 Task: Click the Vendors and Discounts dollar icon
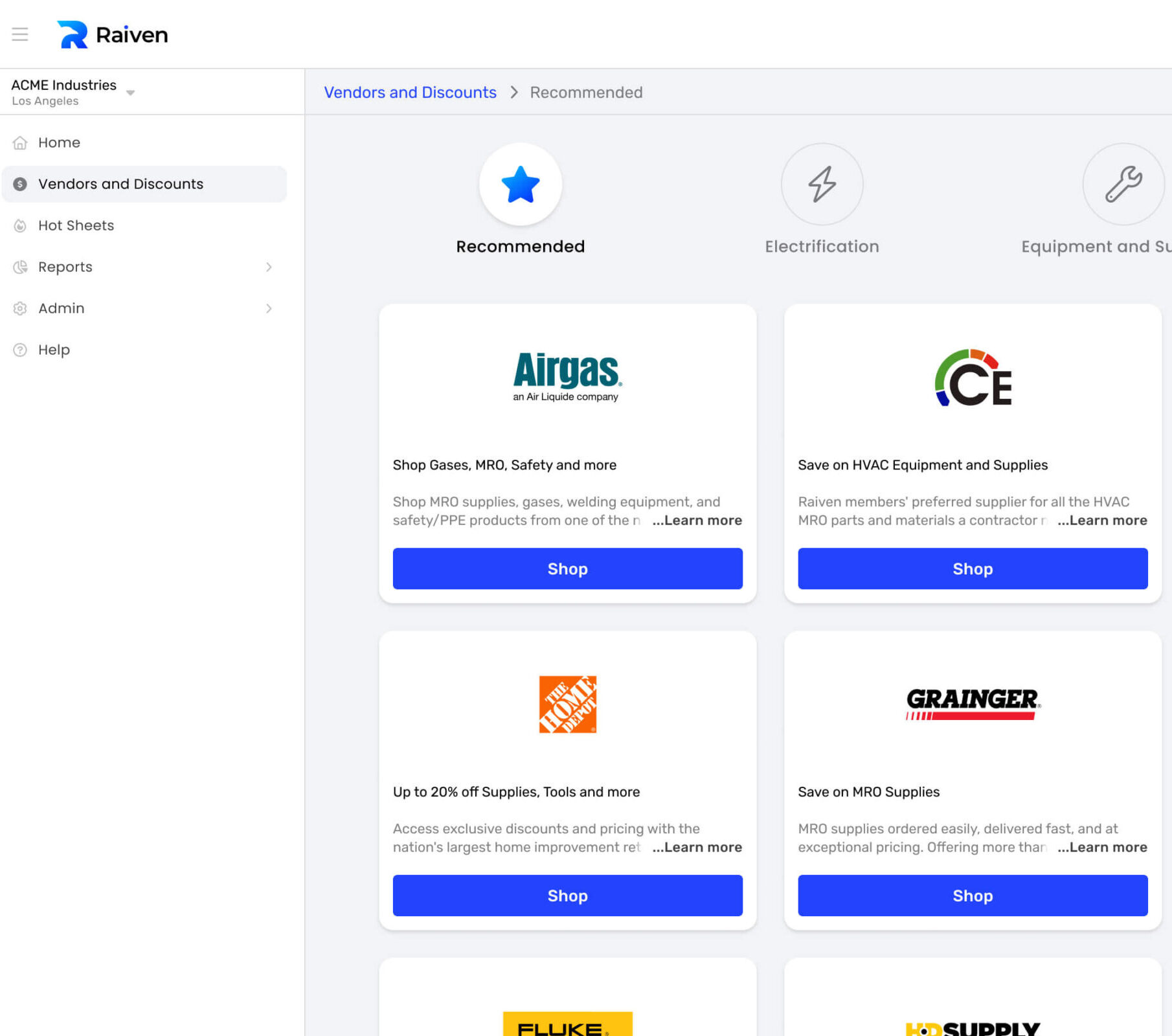click(20, 184)
